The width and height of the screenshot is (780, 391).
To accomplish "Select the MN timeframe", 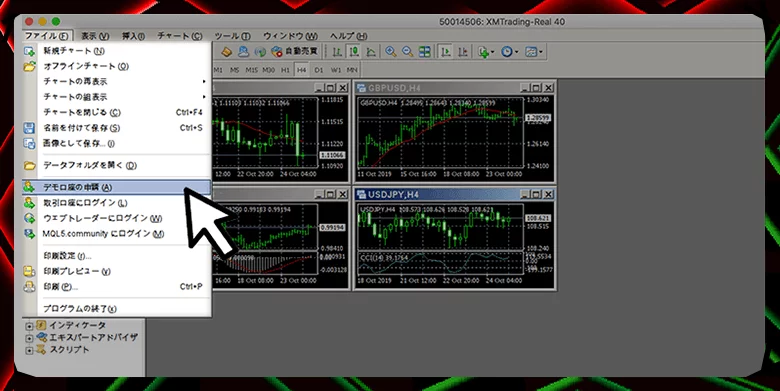I will click(352, 70).
